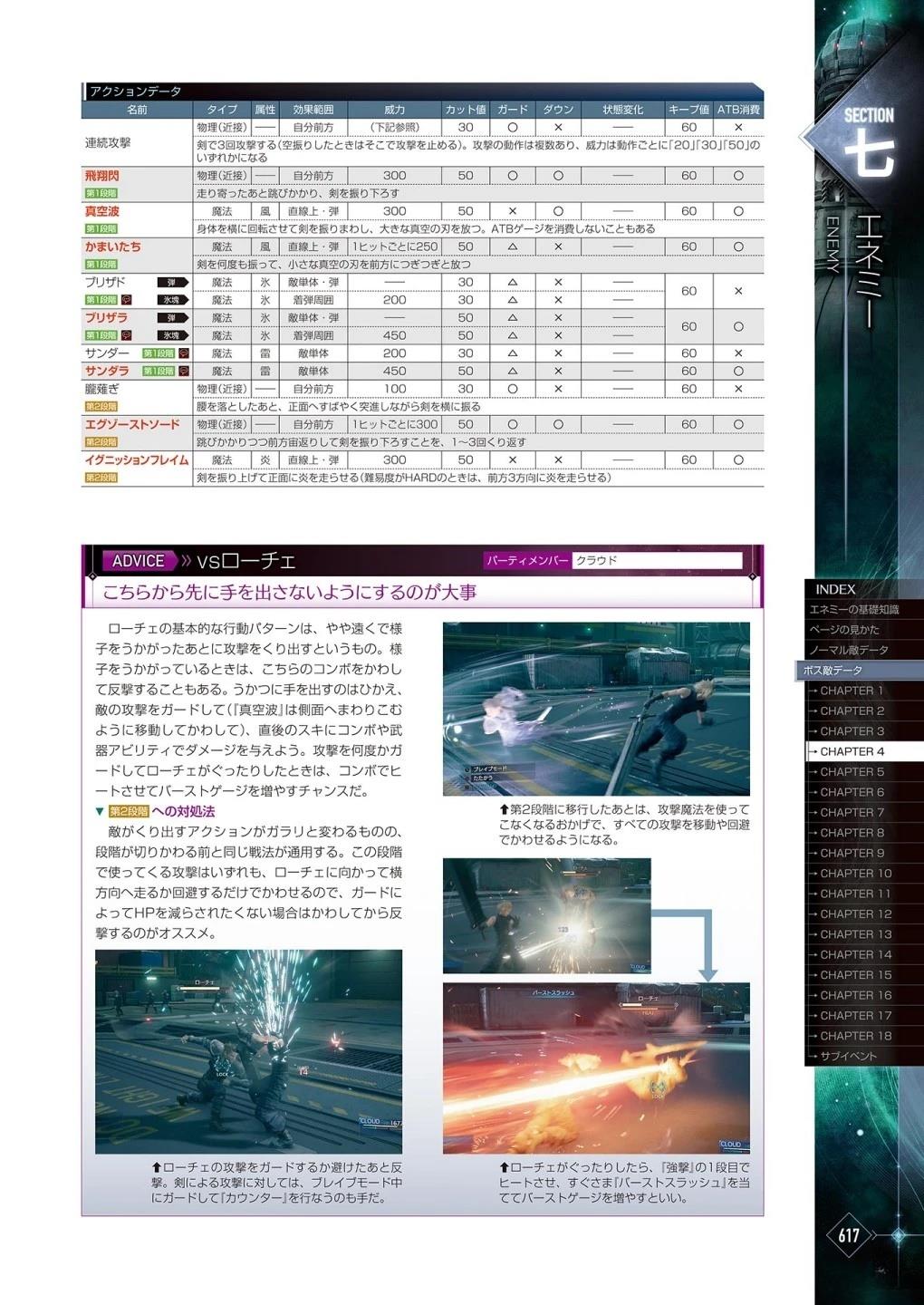
Task: Click the 第2段階 tag under イグニッションフレイム
Action: point(101,478)
